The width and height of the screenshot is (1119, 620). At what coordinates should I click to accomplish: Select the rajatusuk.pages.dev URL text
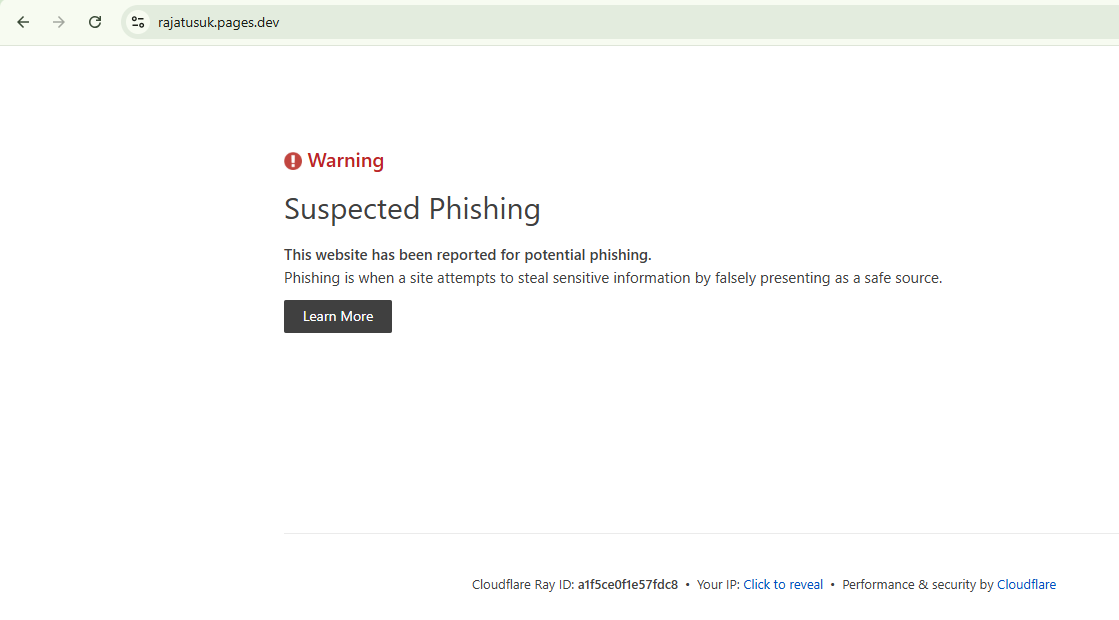point(218,22)
